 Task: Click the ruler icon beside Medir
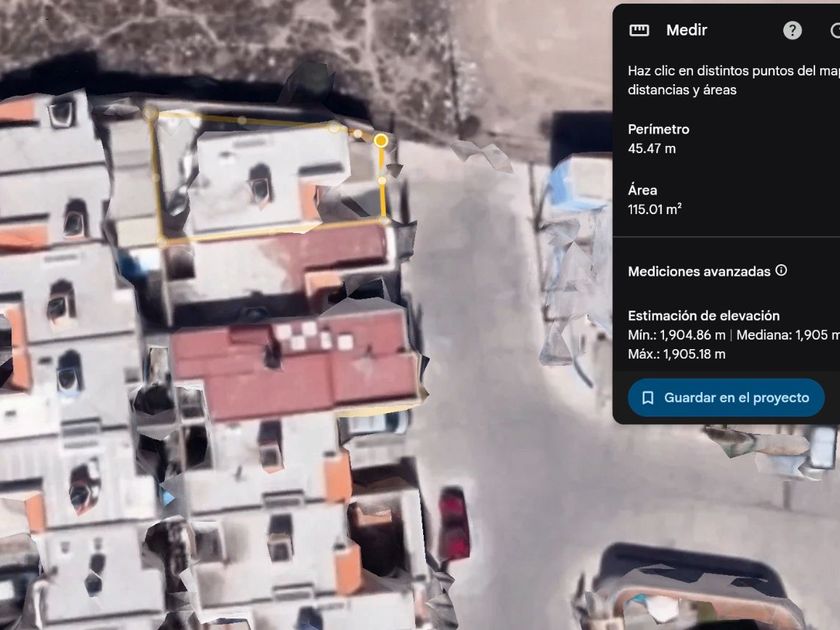tap(639, 31)
